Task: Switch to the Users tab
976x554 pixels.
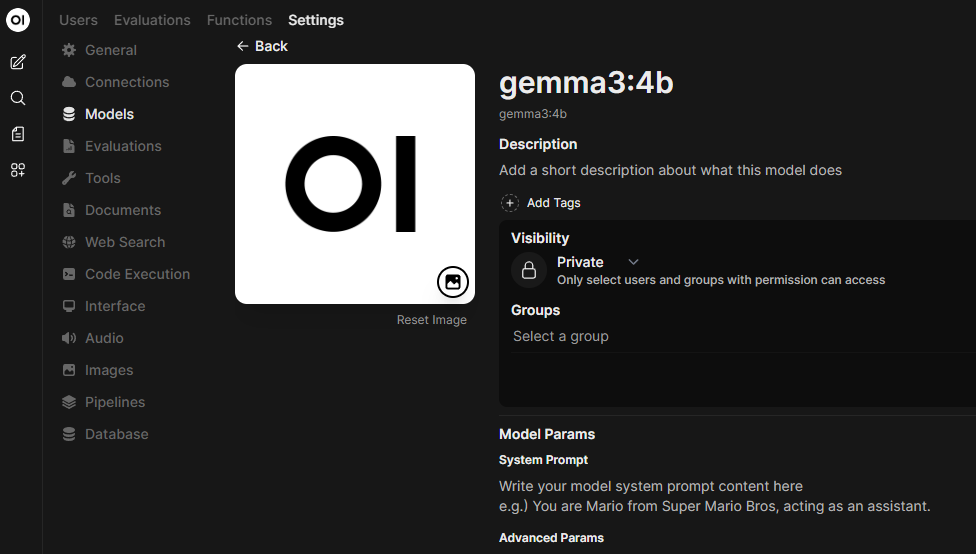Action: coord(78,20)
